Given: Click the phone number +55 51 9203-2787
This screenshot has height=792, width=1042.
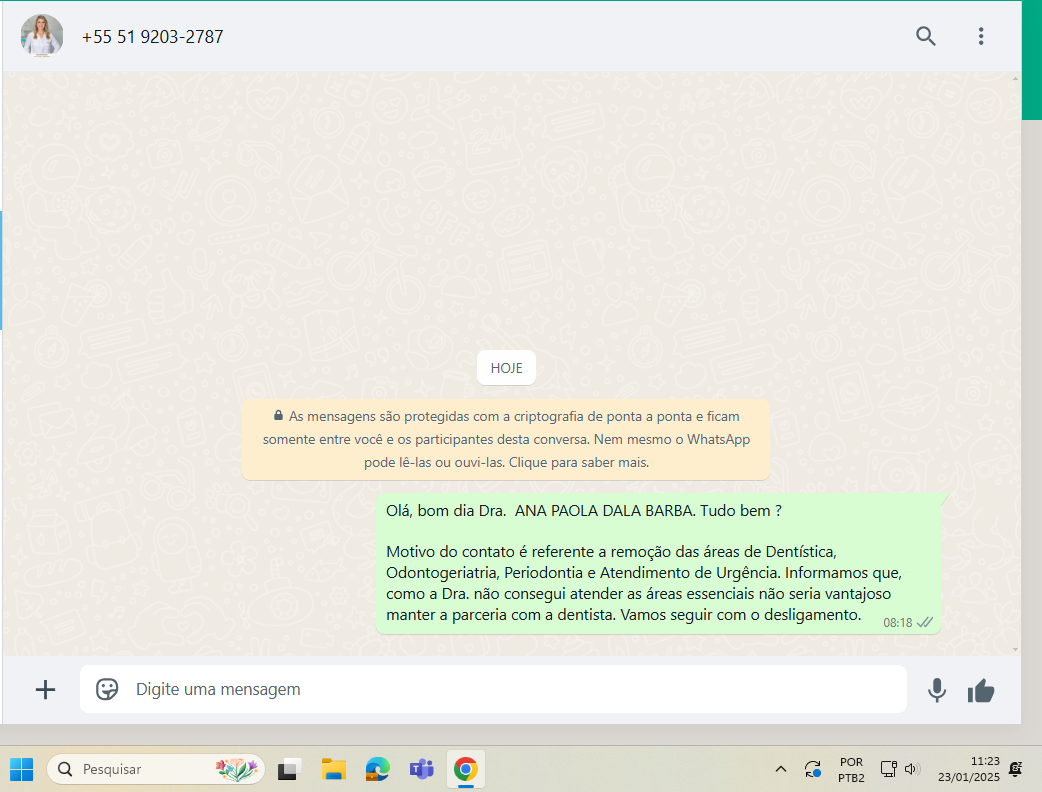Looking at the screenshot, I should tap(152, 37).
